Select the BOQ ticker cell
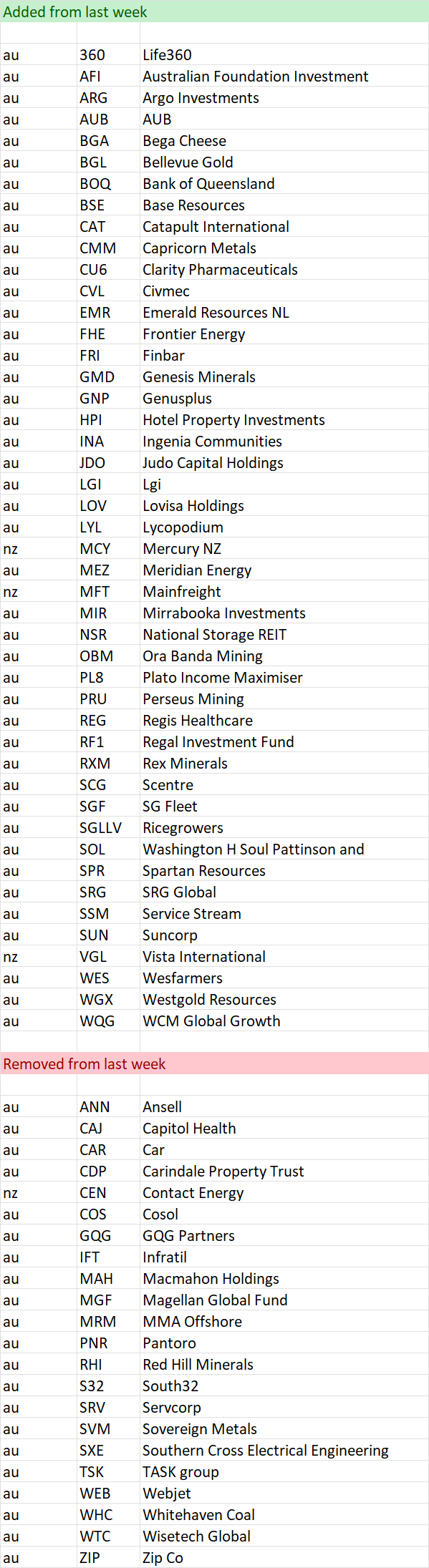Image resolution: width=429 pixels, height=1568 pixels. 108,183
